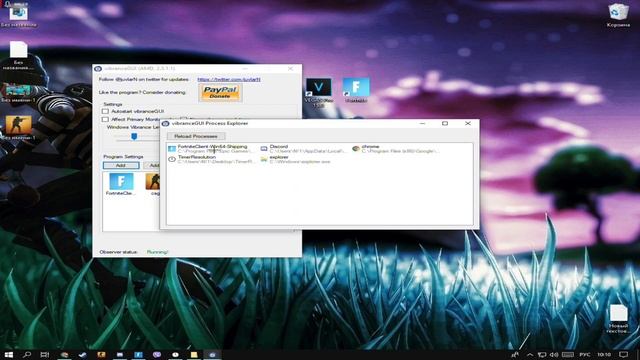The width and height of the screenshot is (640, 360).
Task: Click the Chrome icon in process list
Action: pos(356,149)
